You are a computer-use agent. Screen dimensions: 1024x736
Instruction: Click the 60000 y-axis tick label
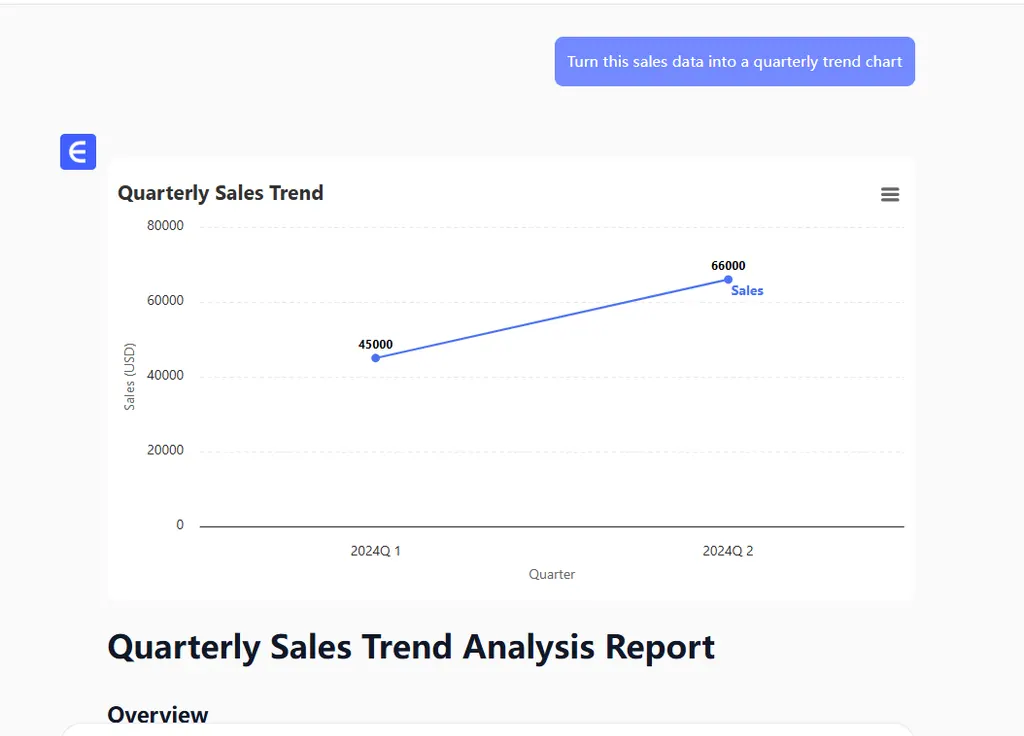[165, 301]
